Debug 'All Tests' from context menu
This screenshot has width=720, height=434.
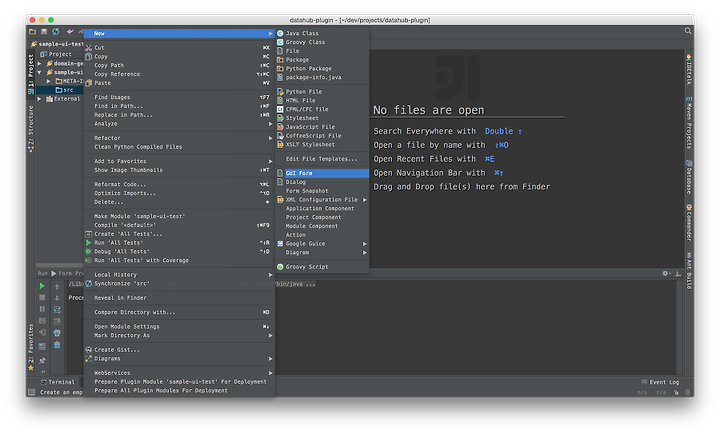click(179, 251)
